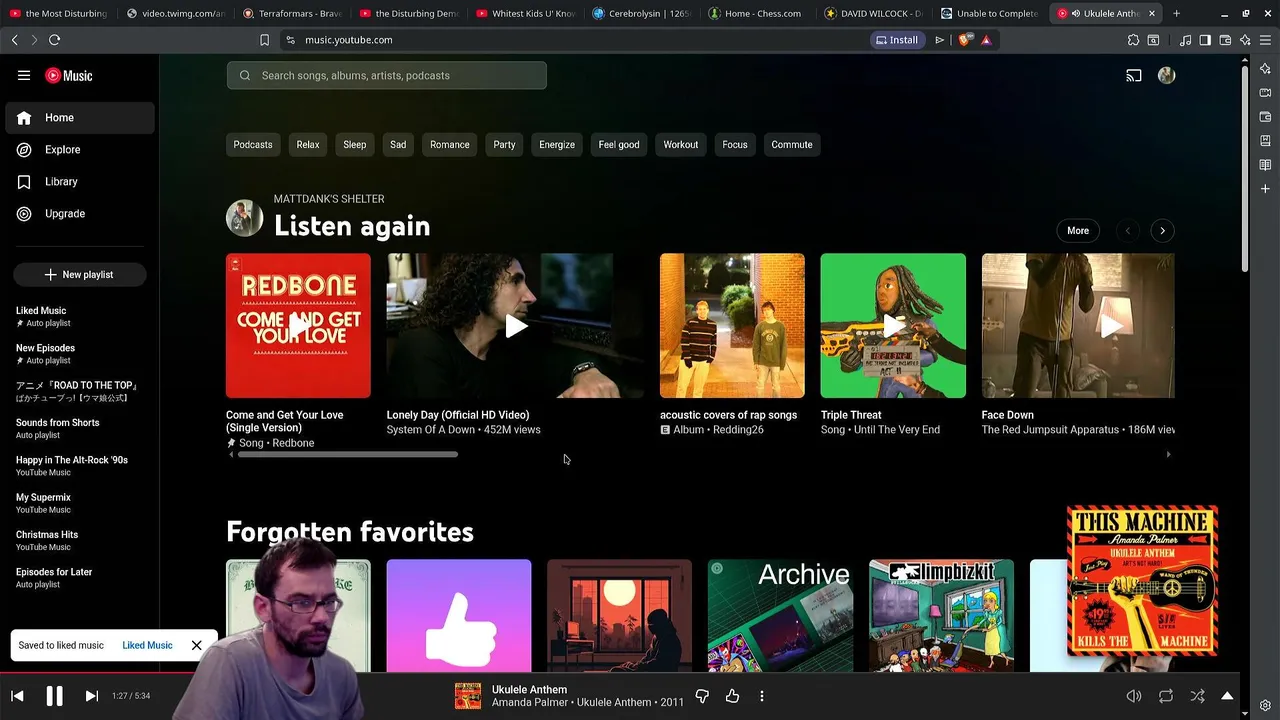
Task: Select the Sleep mood chip
Action: [355, 144]
